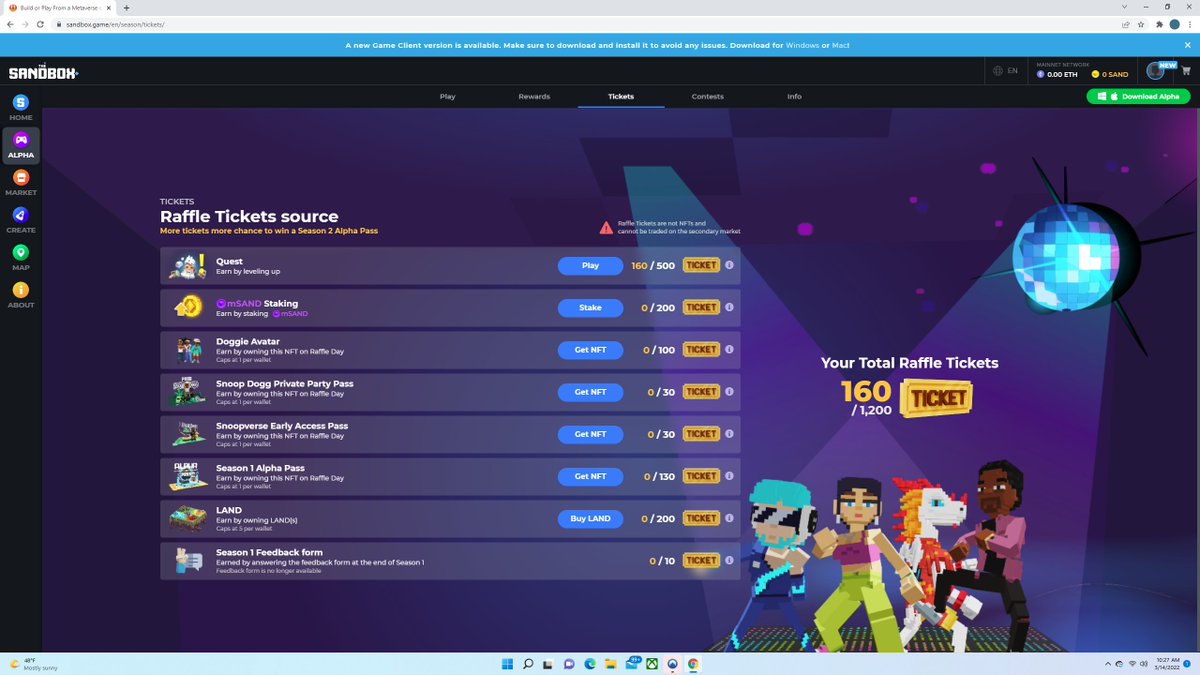Click the Play button on Quest row

click(590, 265)
